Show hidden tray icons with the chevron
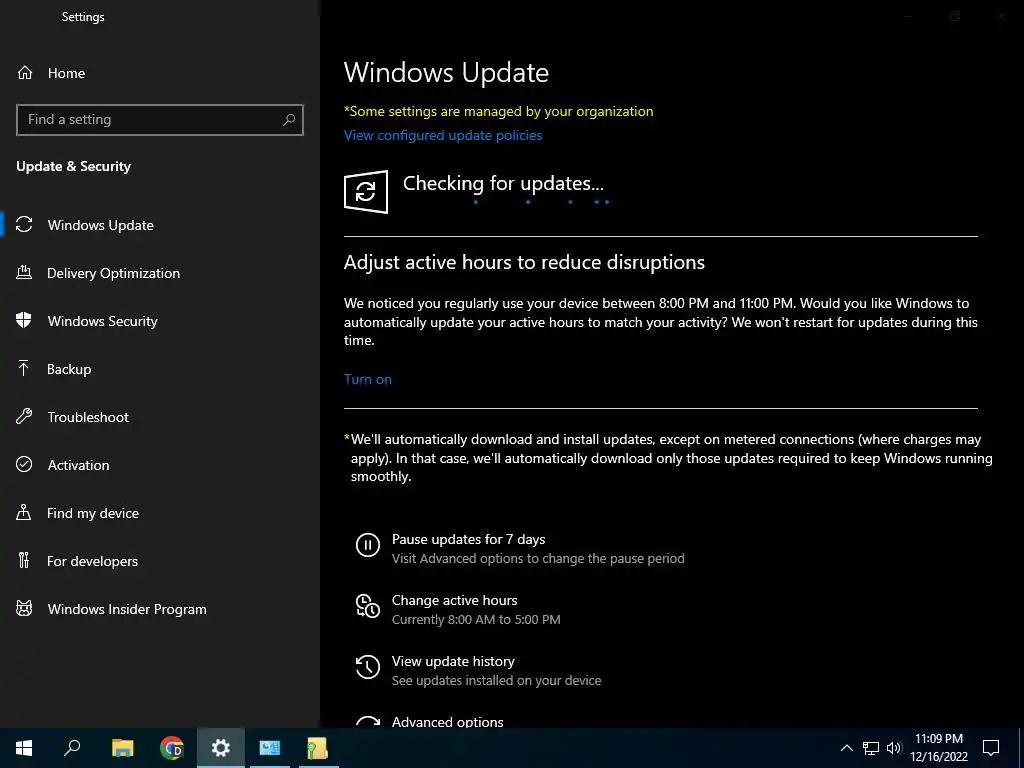1024x768 pixels. pos(846,748)
